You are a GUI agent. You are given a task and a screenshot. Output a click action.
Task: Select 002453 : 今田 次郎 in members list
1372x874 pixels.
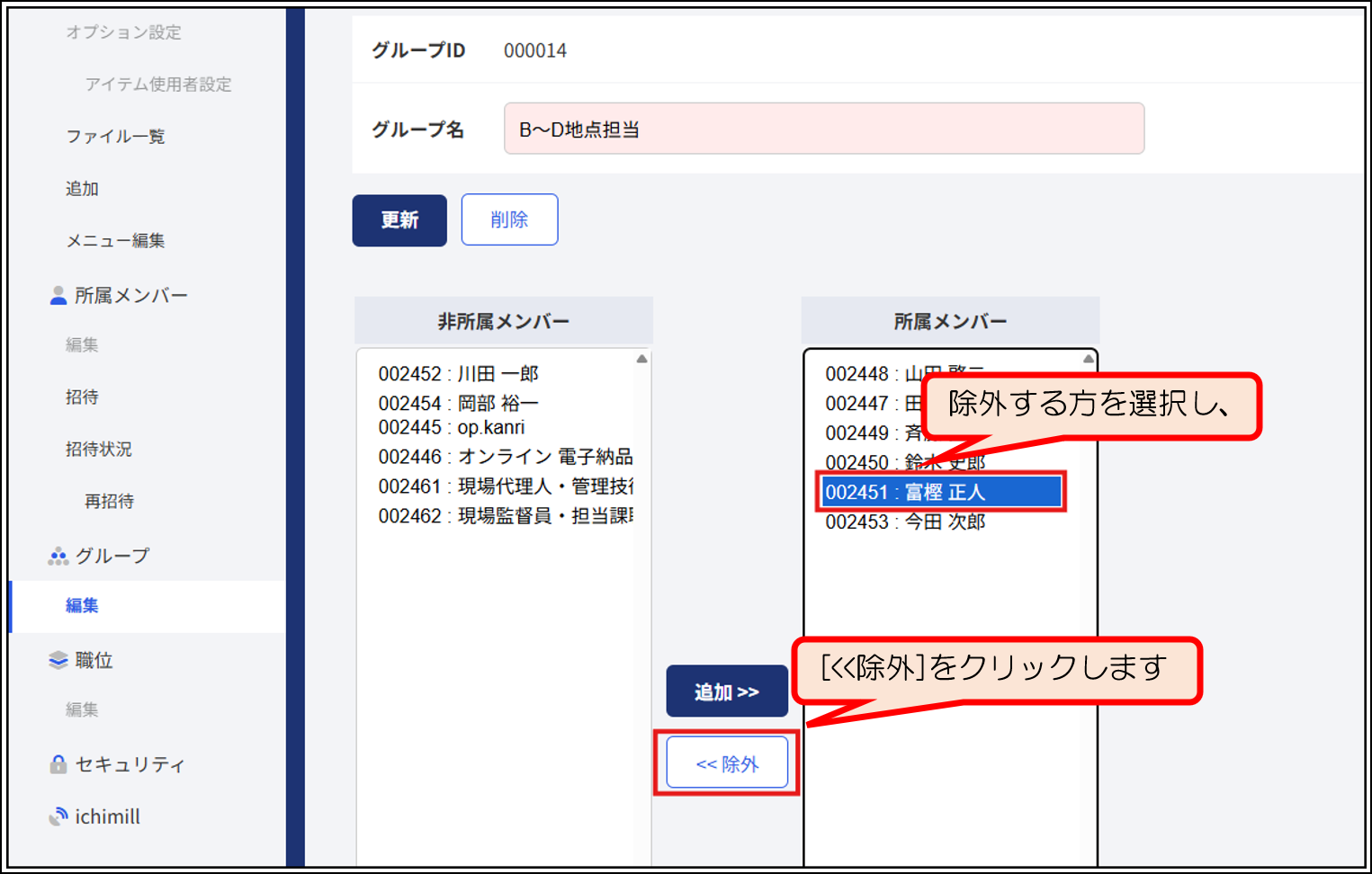coord(905,522)
